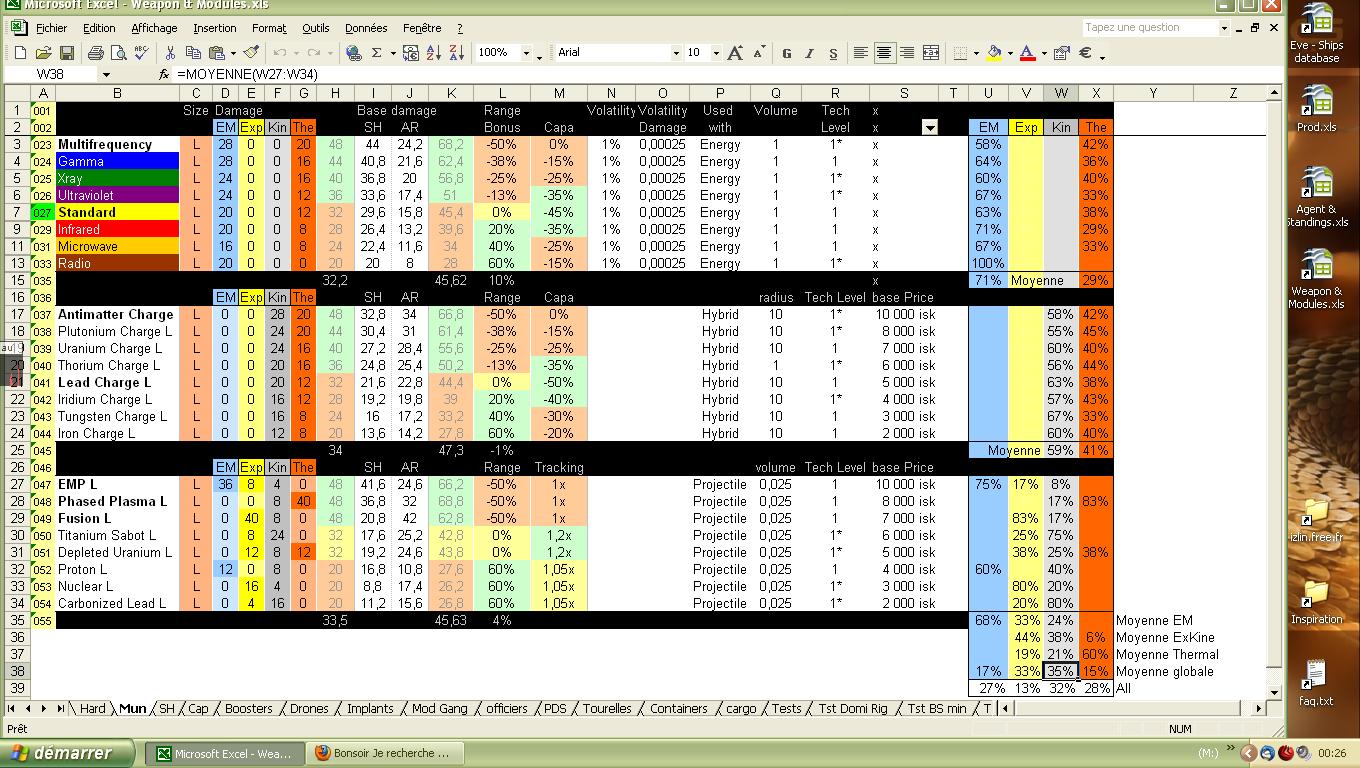Image resolution: width=1360 pixels, height=768 pixels.
Task: Save the workbook with the floppy icon
Action: (66, 53)
